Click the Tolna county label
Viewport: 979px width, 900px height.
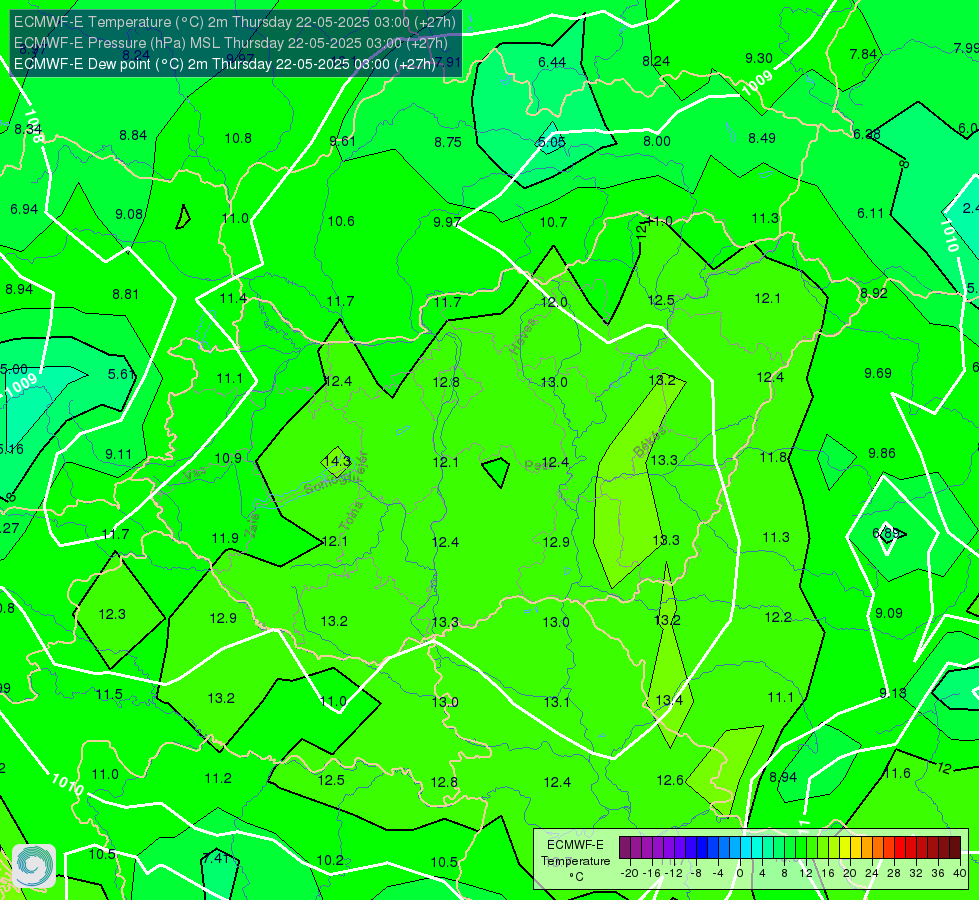point(351,516)
